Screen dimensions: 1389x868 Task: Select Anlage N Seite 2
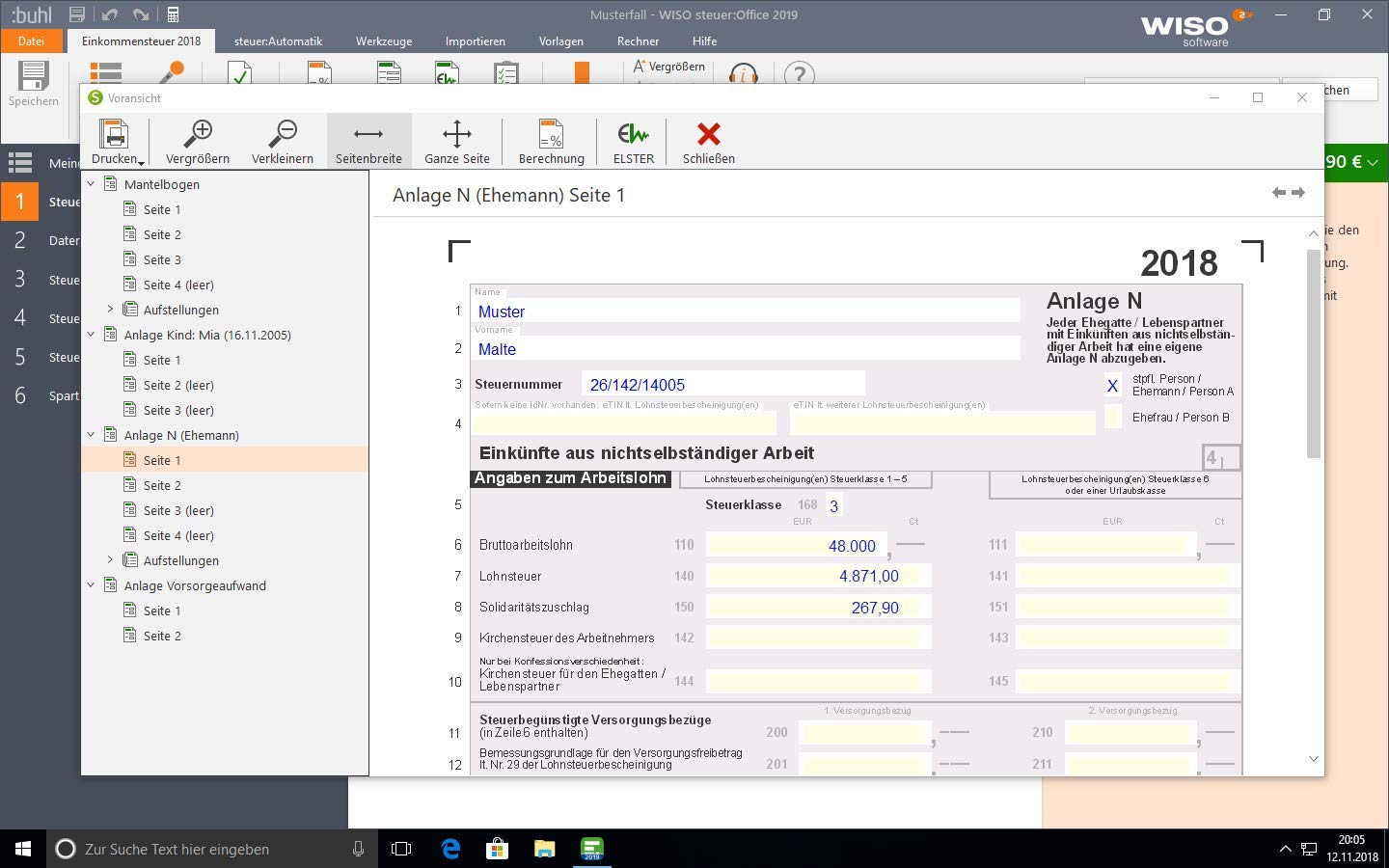(162, 485)
